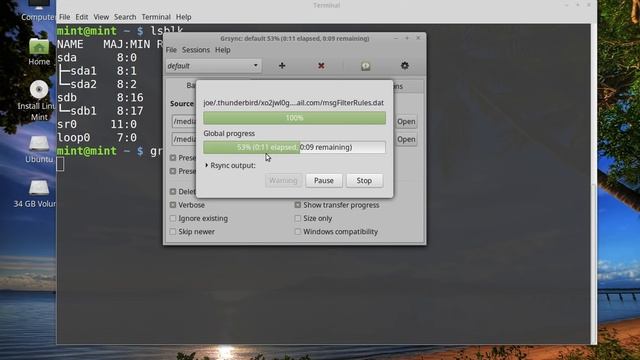
Task: Click the sdb1 row in terminal output
Action: 100,111
